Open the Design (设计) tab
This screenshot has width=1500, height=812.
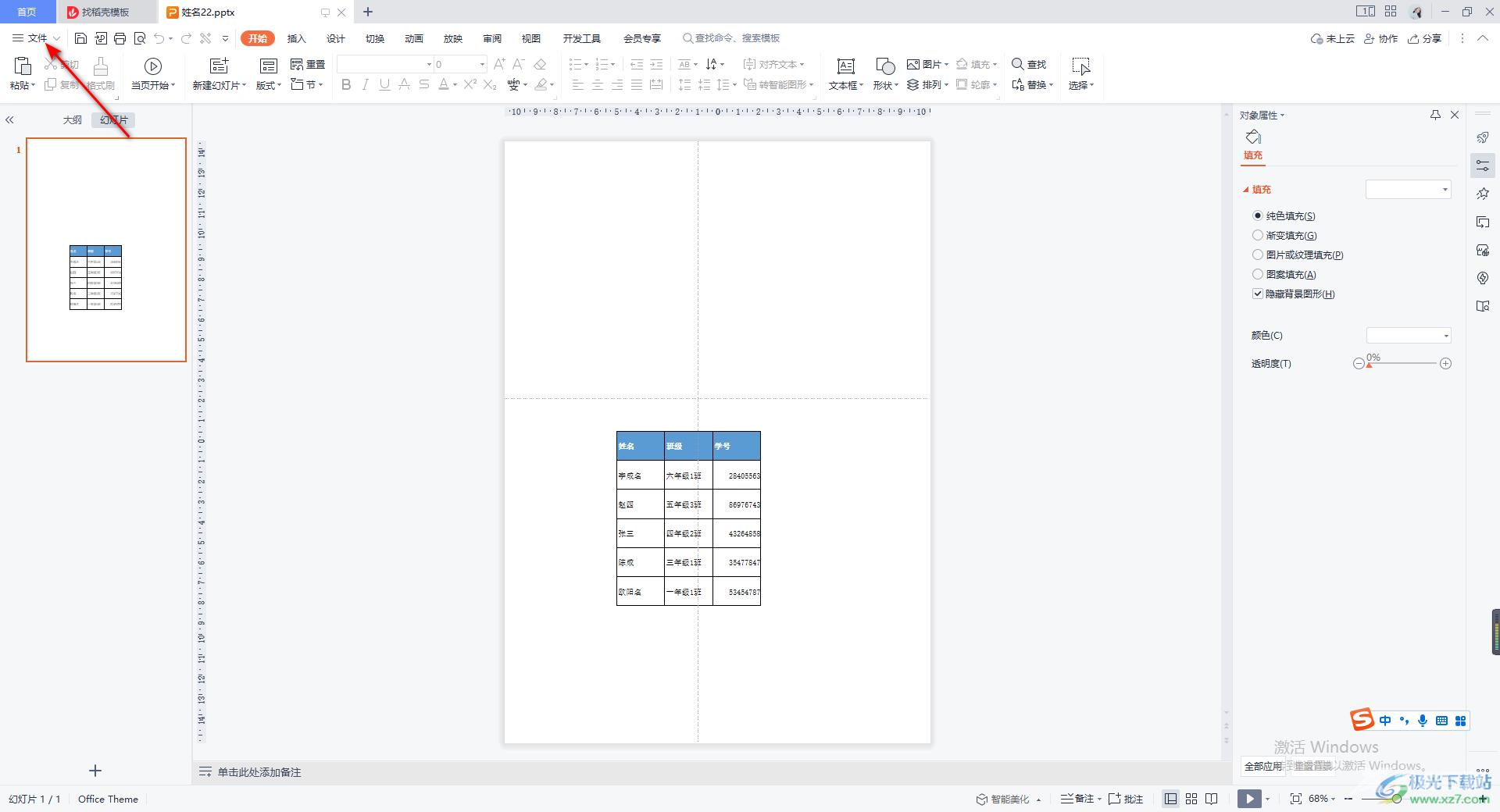pyautogui.click(x=335, y=38)
